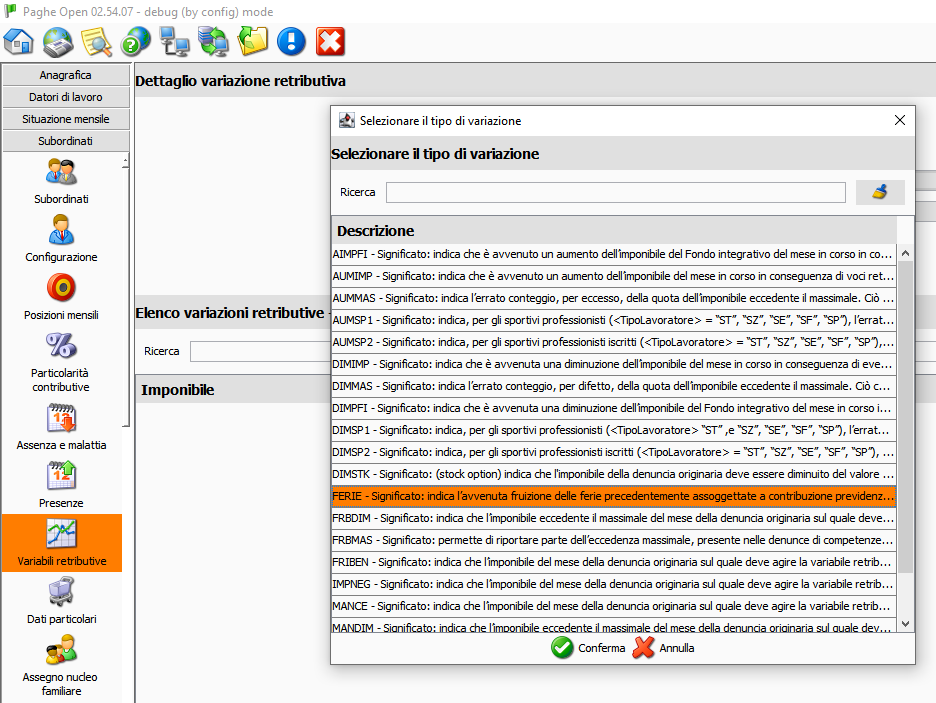Select the MANCE variation row

point(614,607)
